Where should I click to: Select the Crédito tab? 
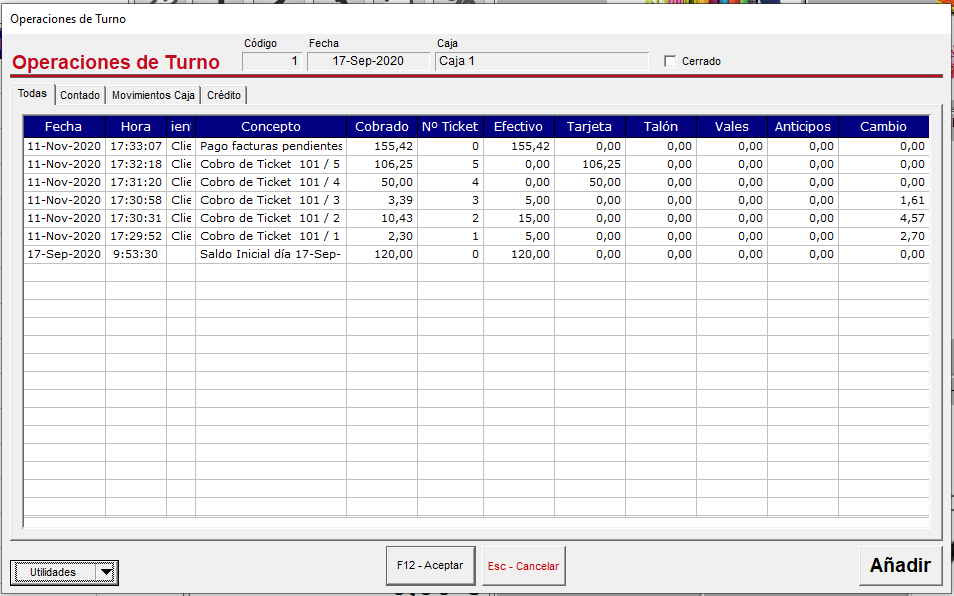[x=224, y=95]
